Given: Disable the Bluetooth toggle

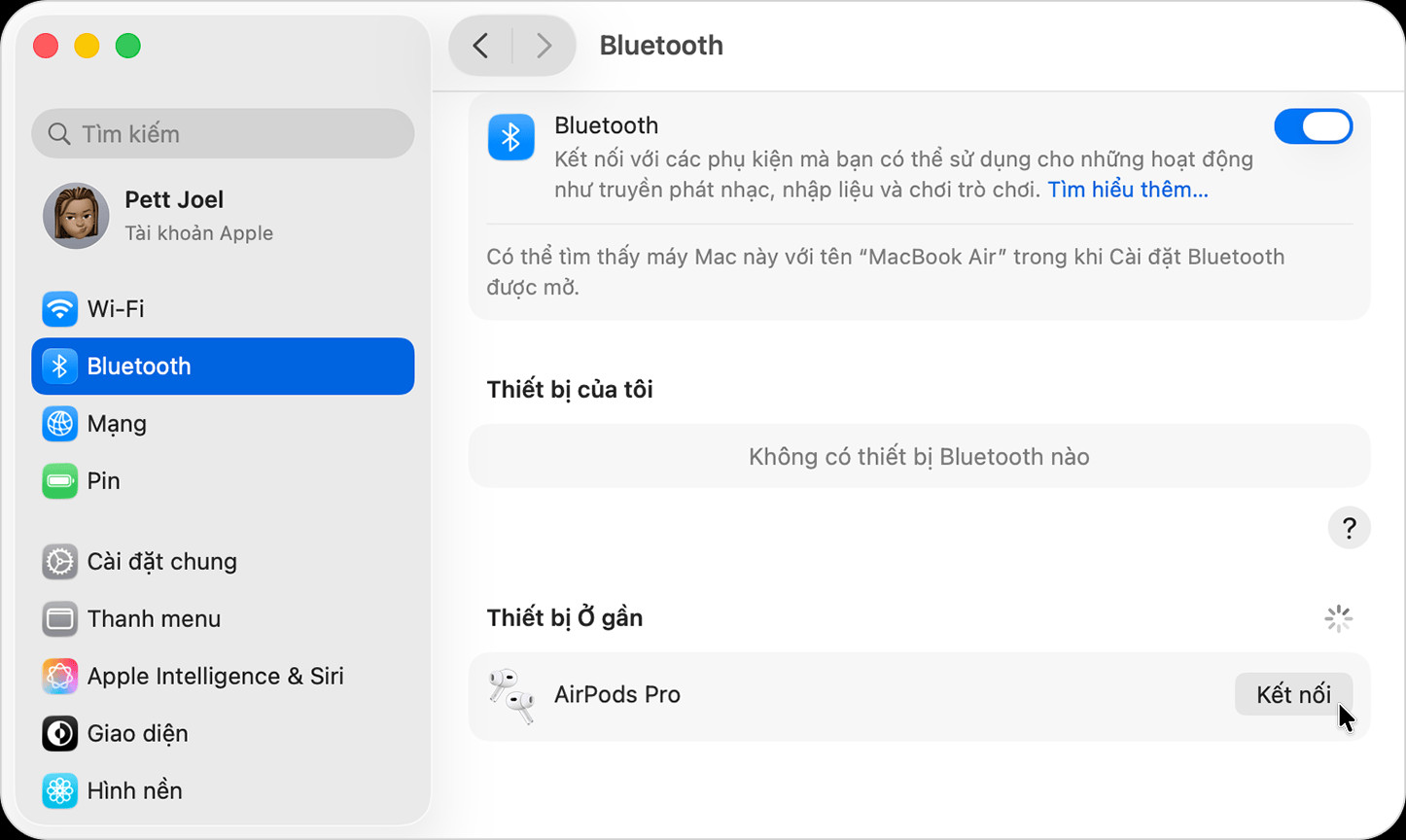Looking at the screenshot, I should [1314, 126].
